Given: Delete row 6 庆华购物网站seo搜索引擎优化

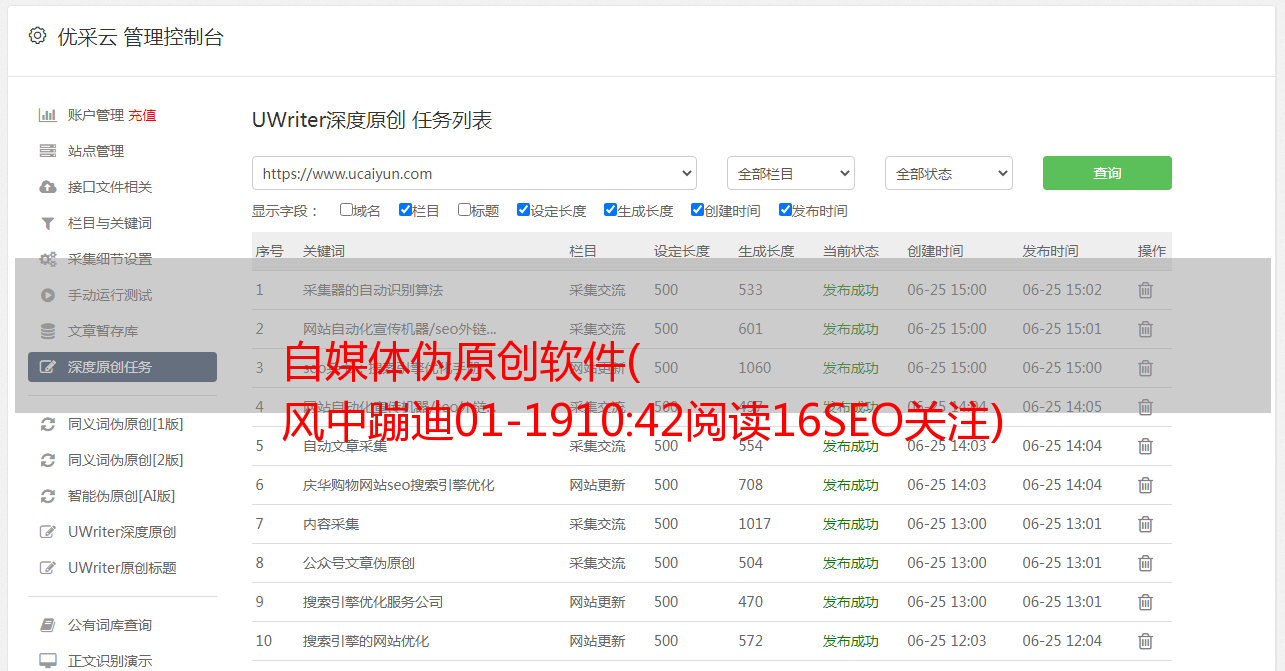Looking at the screenshot, I should 1145,485.
